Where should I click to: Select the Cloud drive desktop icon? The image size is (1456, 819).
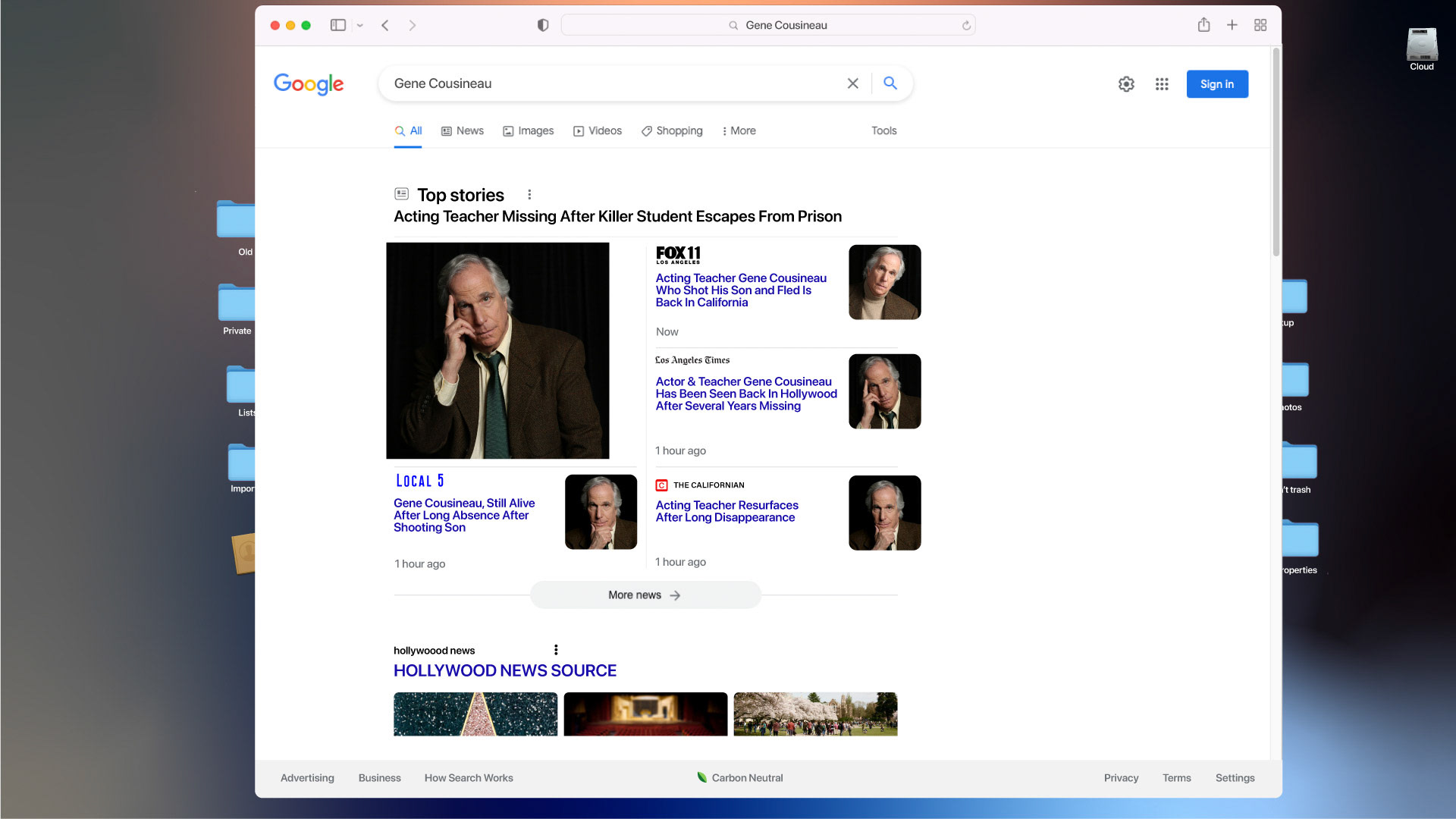[1422, 49]
